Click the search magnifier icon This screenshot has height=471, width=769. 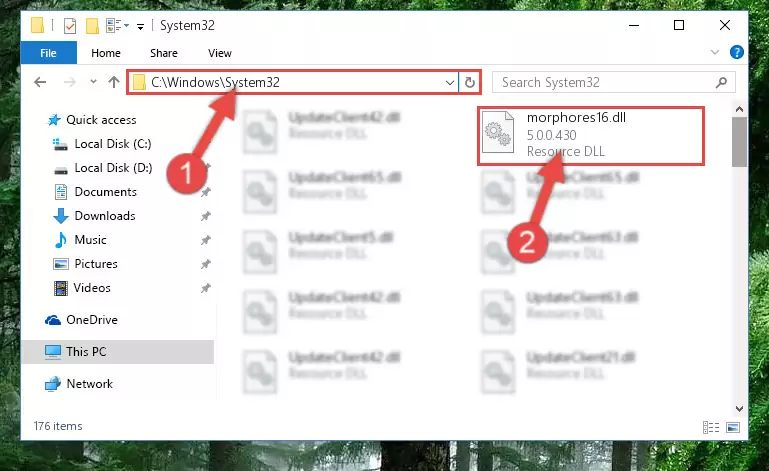[721, 82]
